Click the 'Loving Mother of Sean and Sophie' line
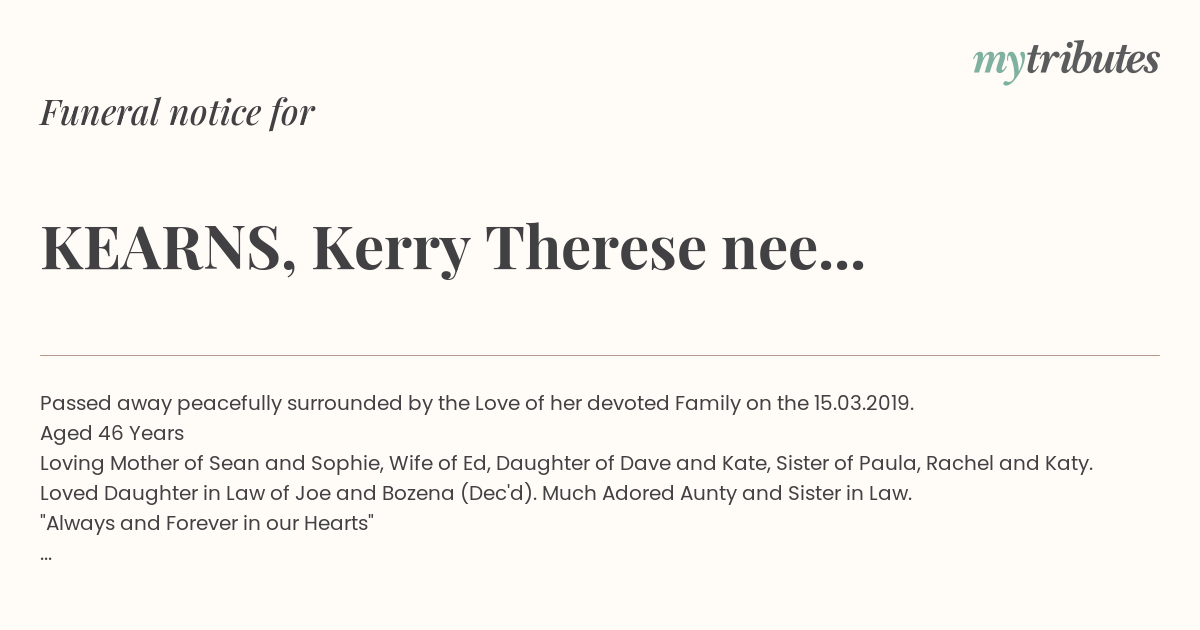This screenshot has height=630, width=1200. (x=566, y=464)
